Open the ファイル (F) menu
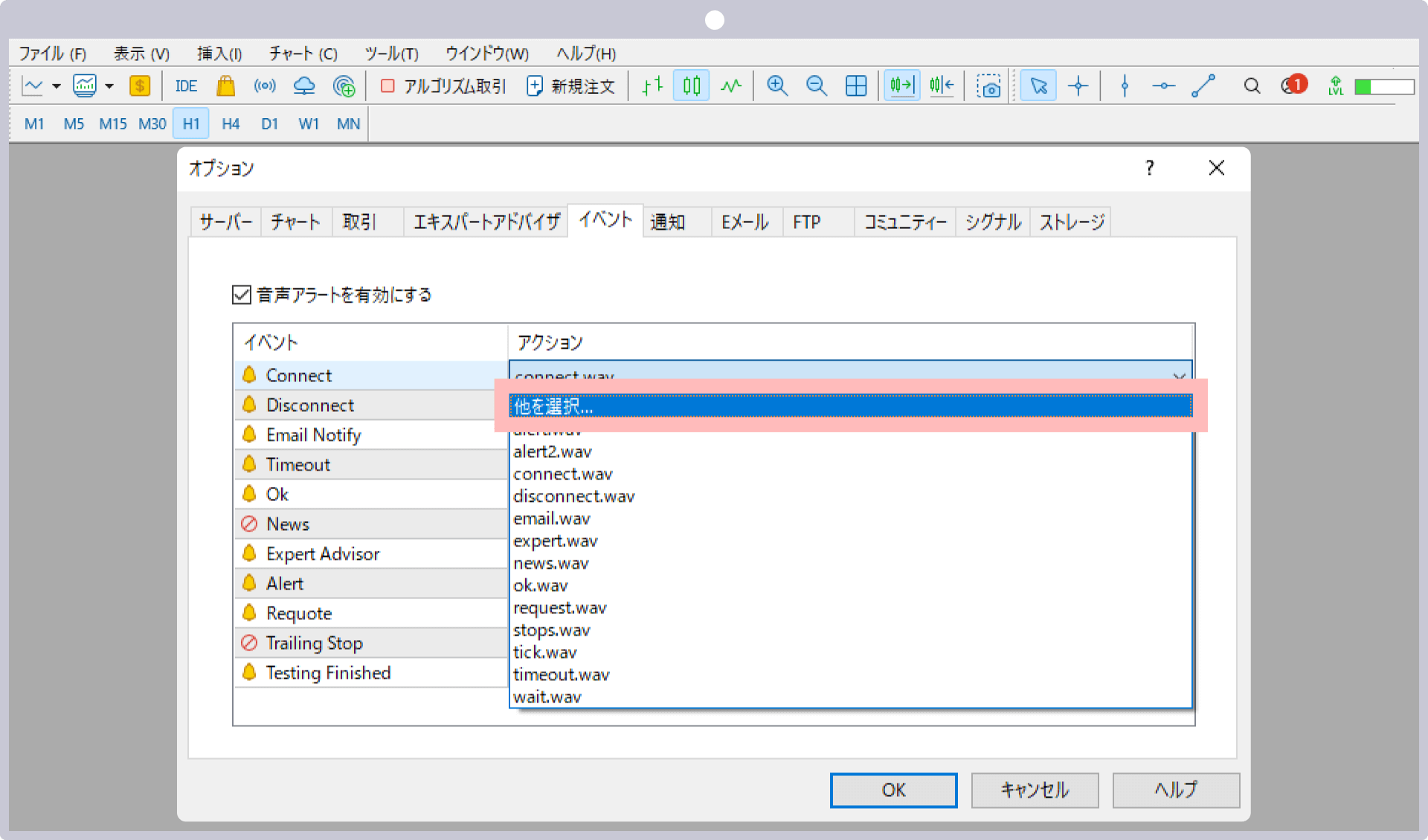 [53, 54]
